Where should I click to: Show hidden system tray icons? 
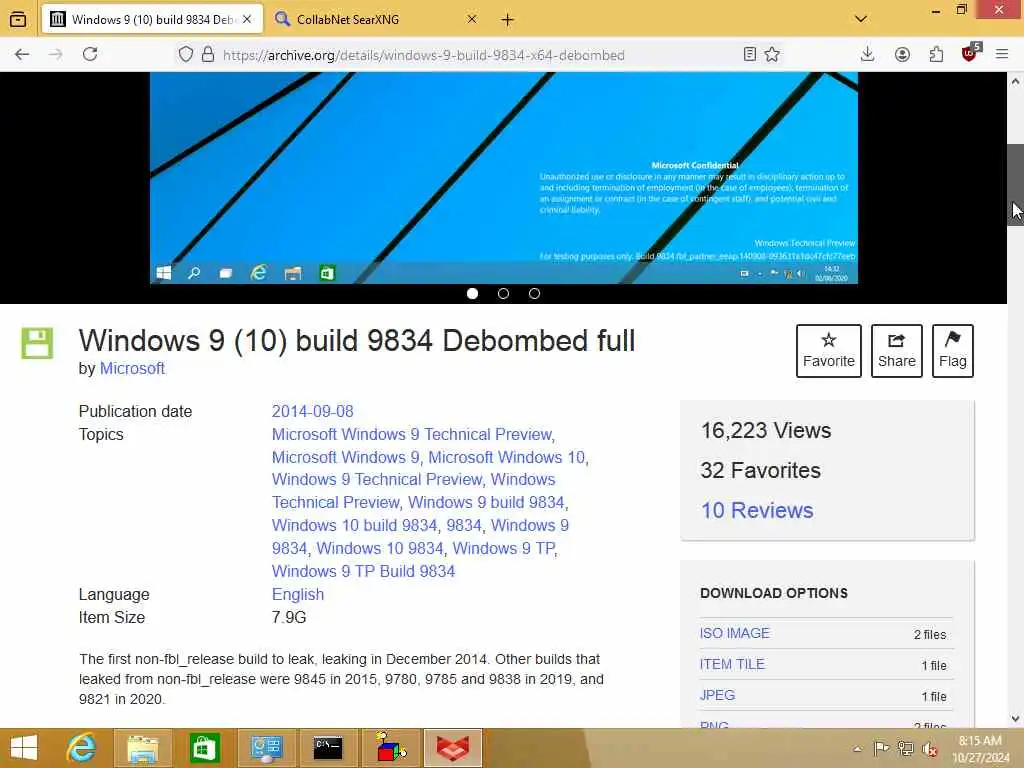click(x=857, y=749)
